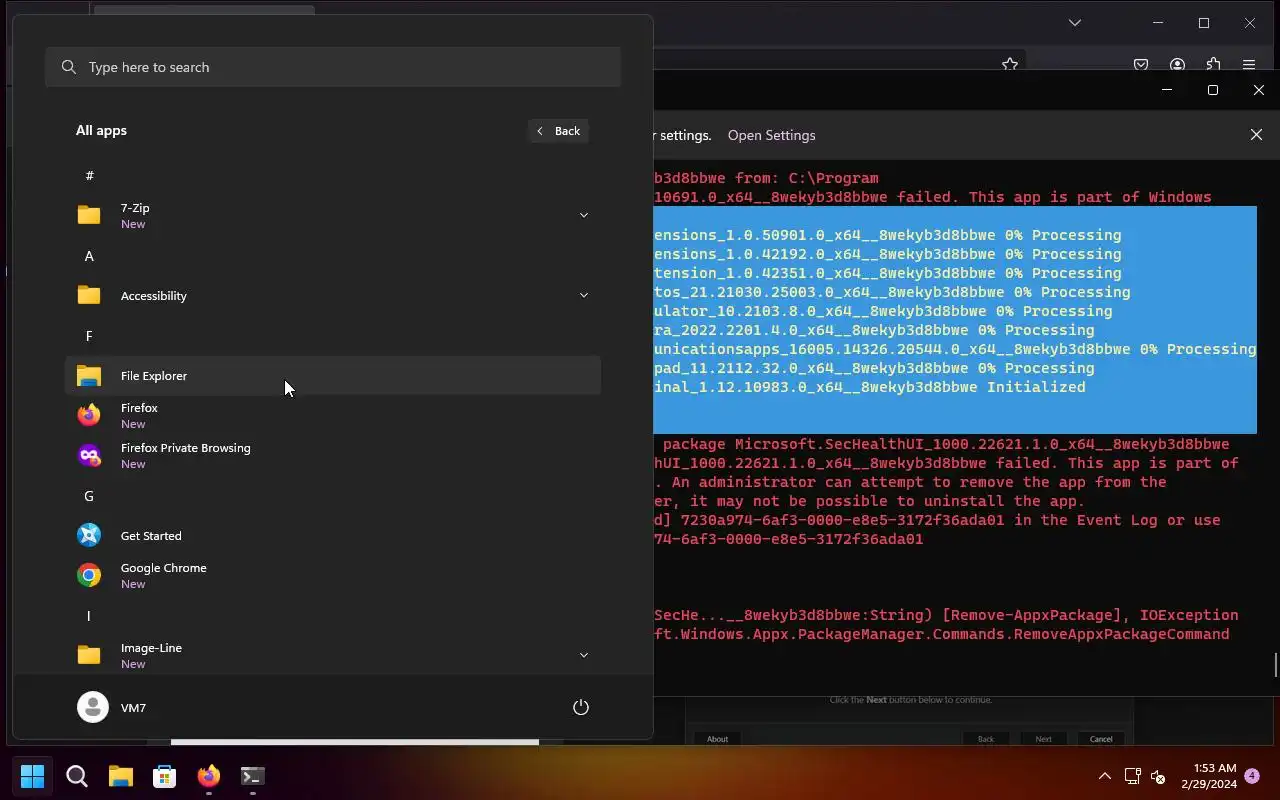Viewport: 1280px width, 800px height.
Task: Jump to the F letter header
Action: [89, 336]
